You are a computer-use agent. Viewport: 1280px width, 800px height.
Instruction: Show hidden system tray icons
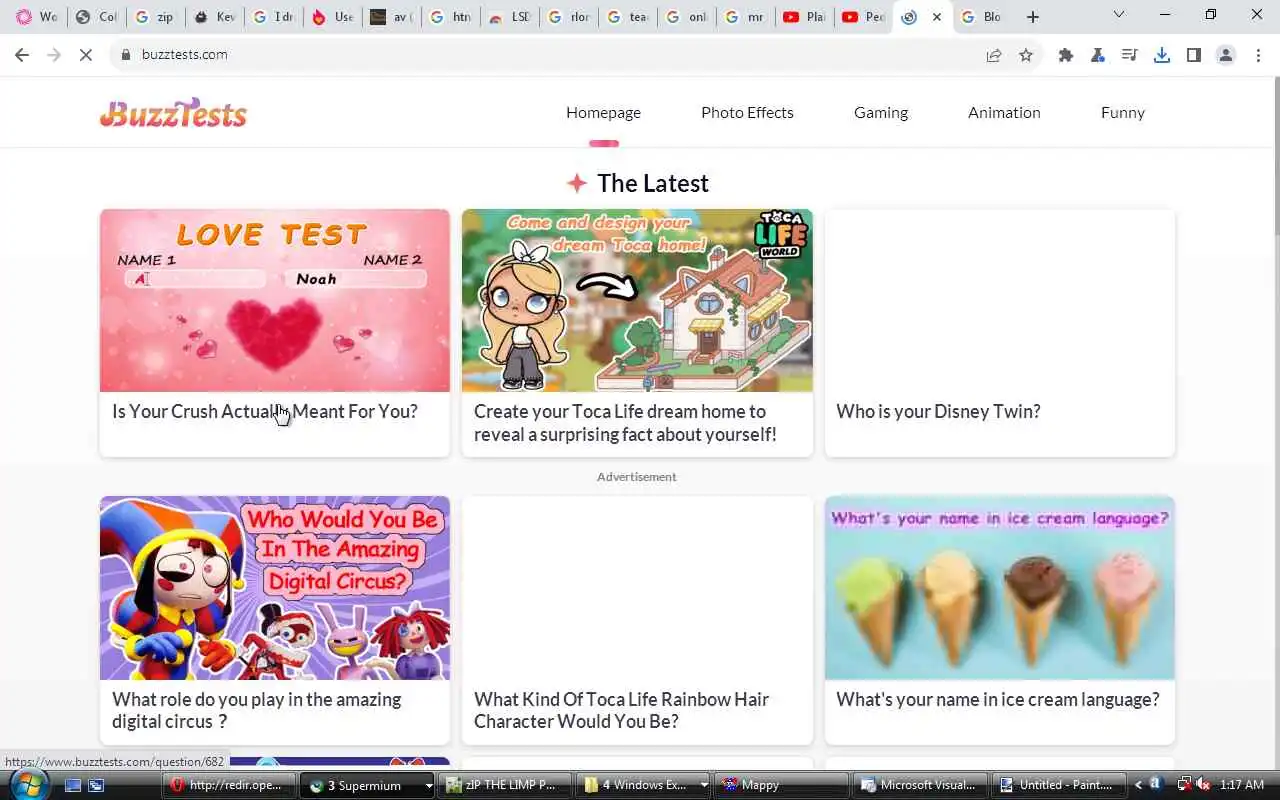(1138, 785)
